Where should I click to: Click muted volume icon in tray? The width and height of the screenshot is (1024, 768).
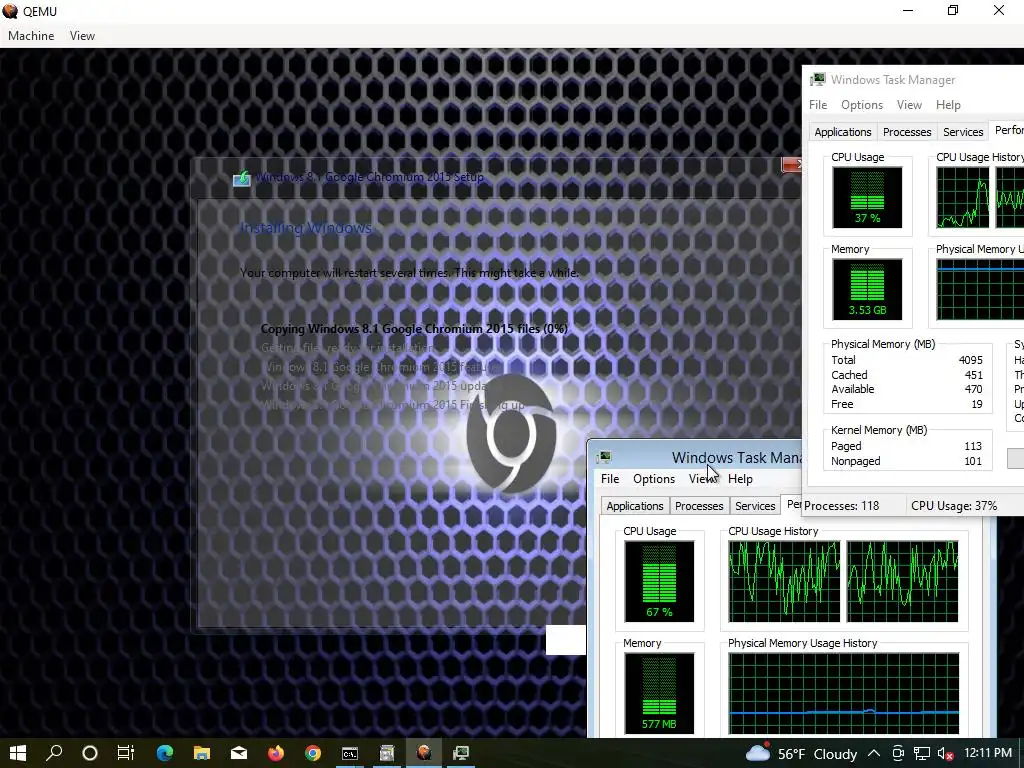(x=945, y=754)
